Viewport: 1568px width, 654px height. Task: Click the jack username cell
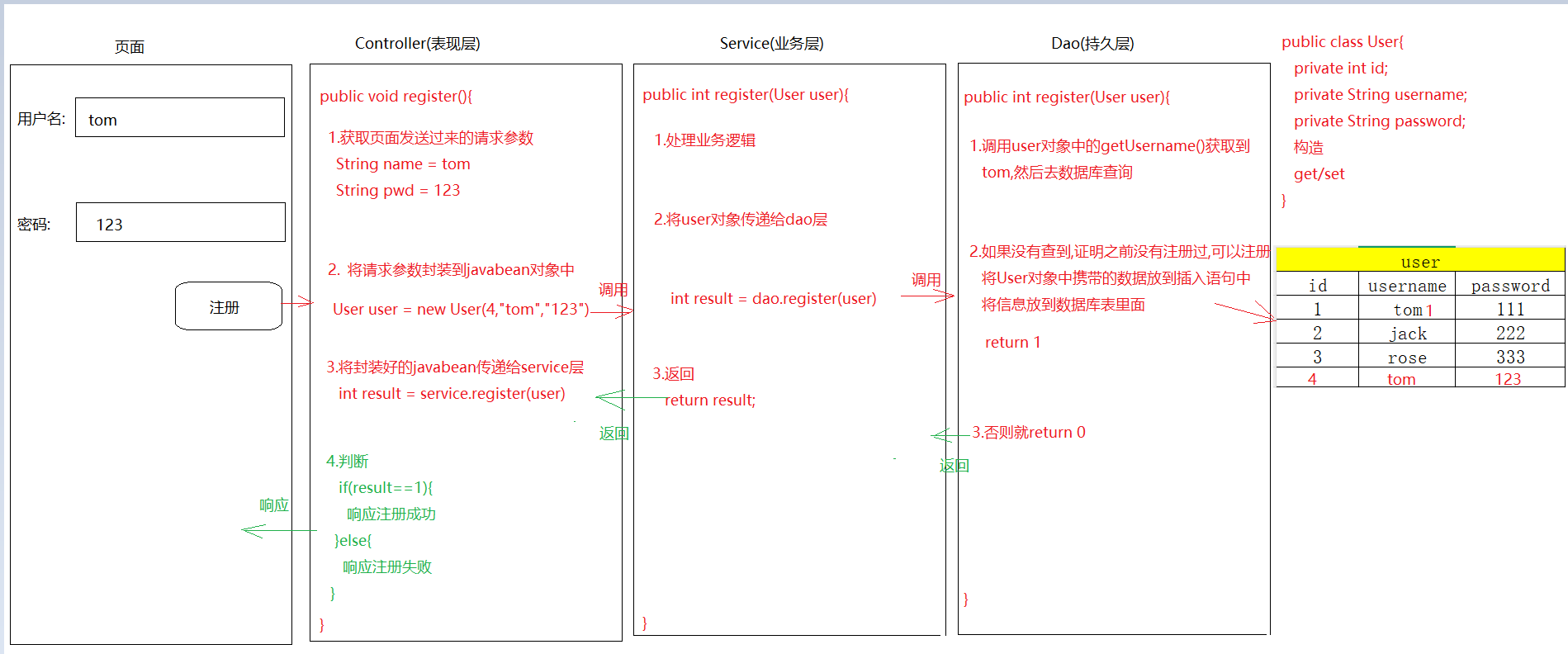1407,333
